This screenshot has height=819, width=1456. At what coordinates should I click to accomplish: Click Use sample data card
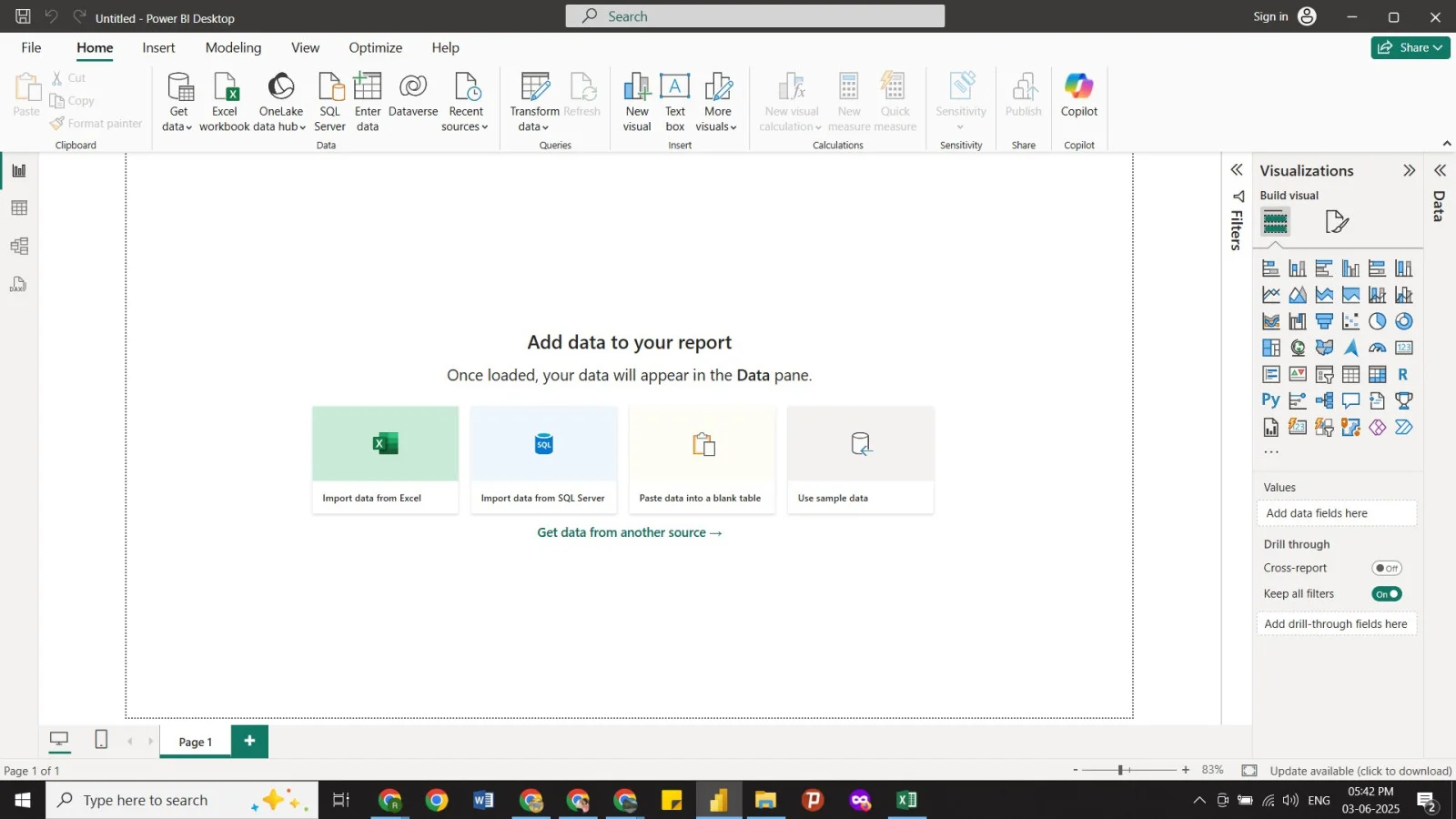tap(860, 460)
